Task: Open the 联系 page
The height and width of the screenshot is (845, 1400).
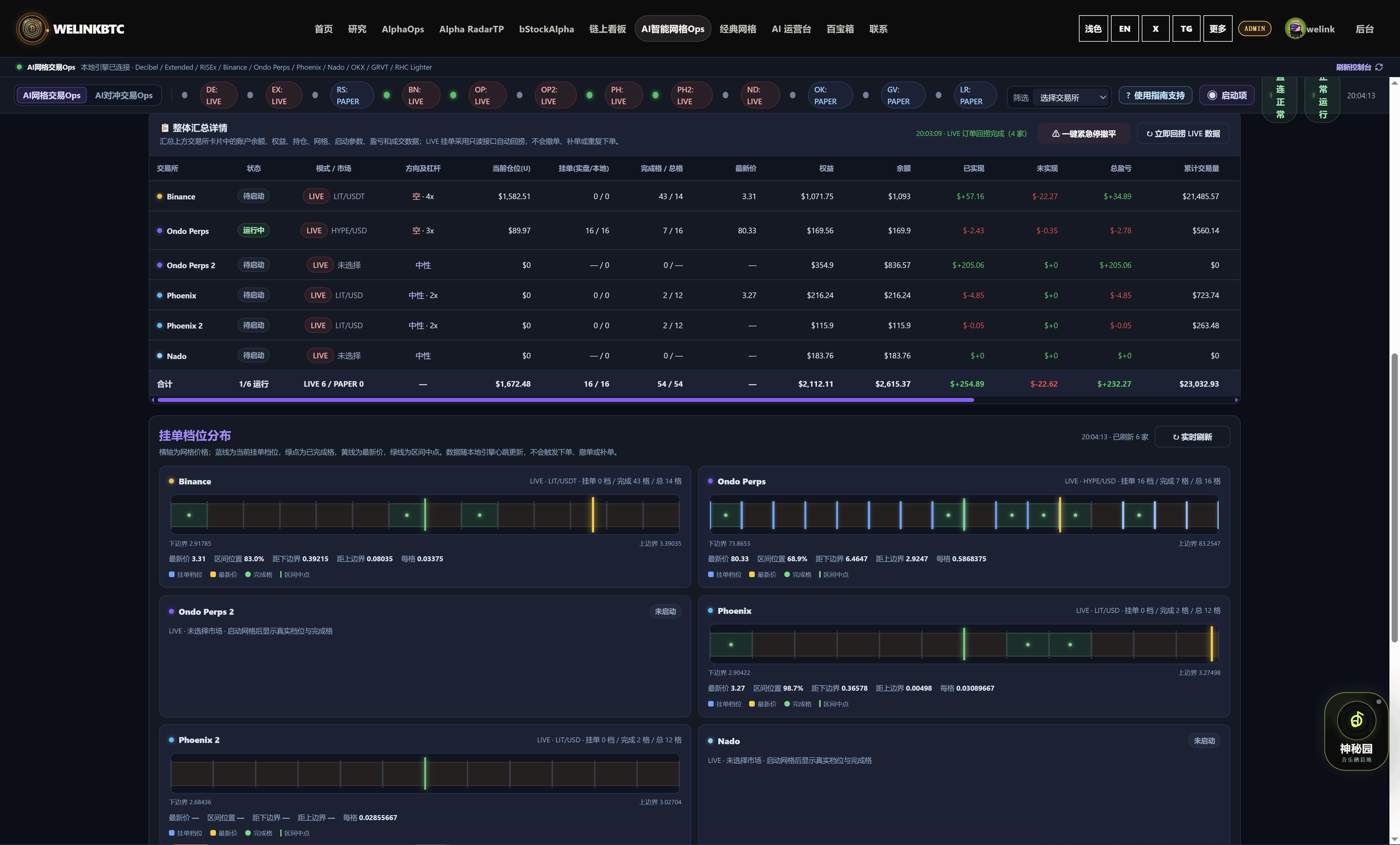Action: [878, 29]
